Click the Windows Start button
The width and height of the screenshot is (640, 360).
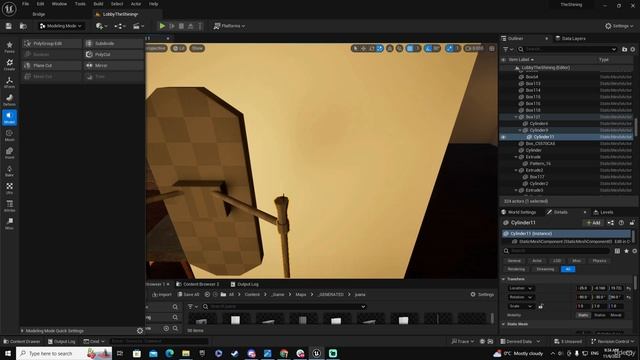click(8, 353)
